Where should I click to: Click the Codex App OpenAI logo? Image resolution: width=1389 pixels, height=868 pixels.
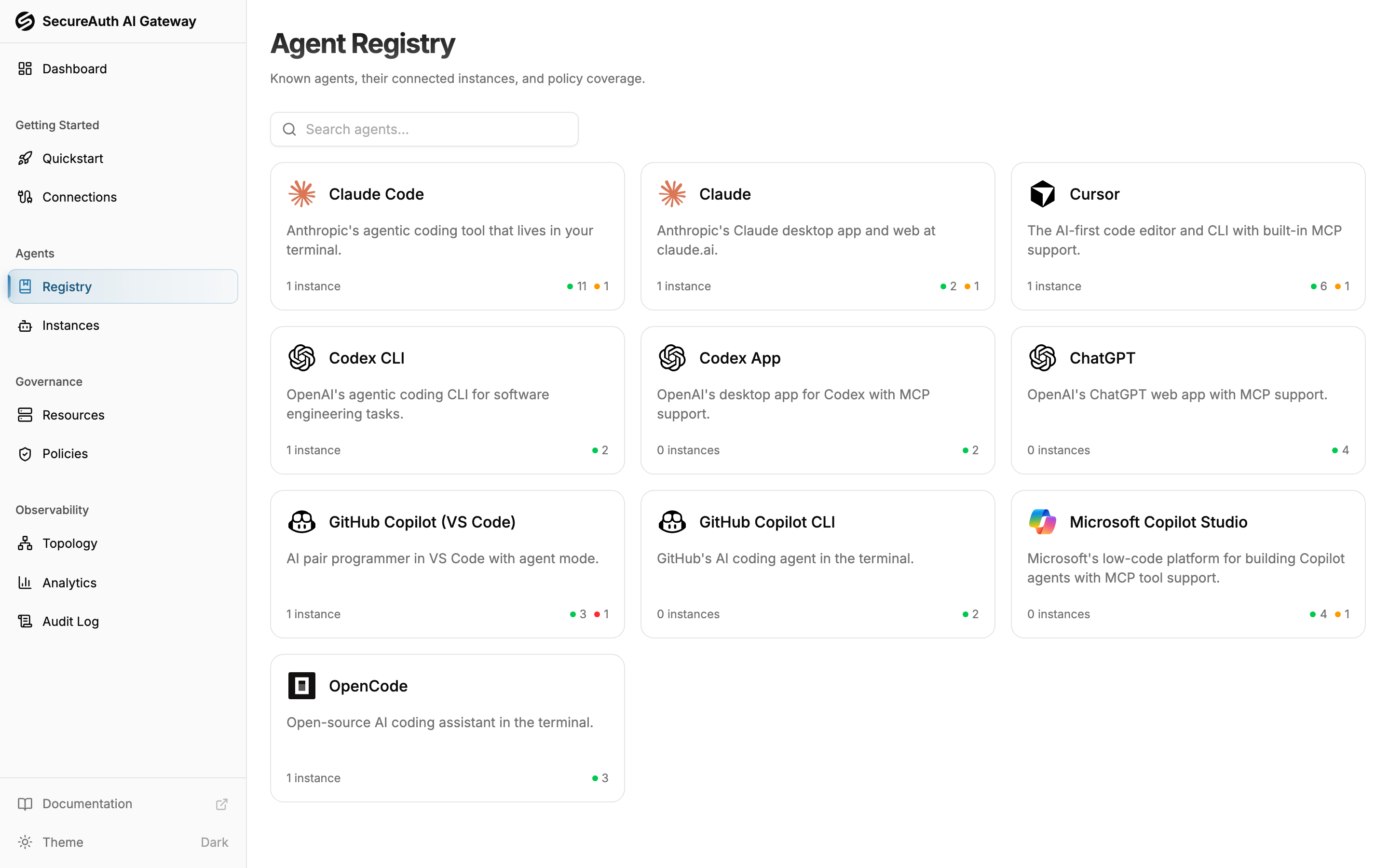[x=672, y=358]
